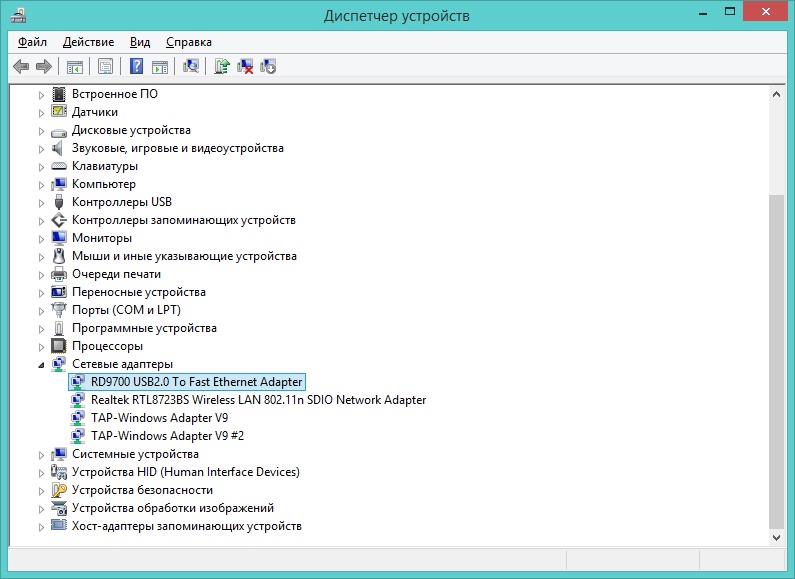Select the Датчики category label

coord(95,112)
